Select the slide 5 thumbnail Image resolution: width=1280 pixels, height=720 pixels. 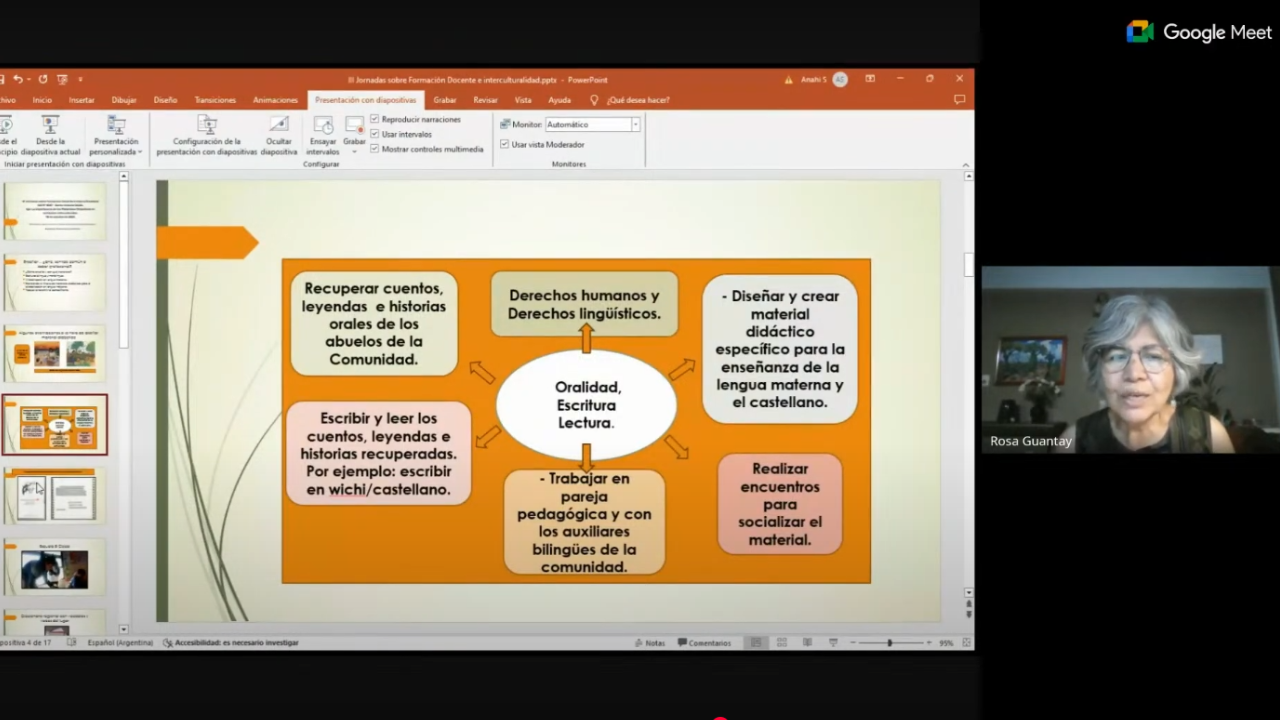(x=56, y=497)
